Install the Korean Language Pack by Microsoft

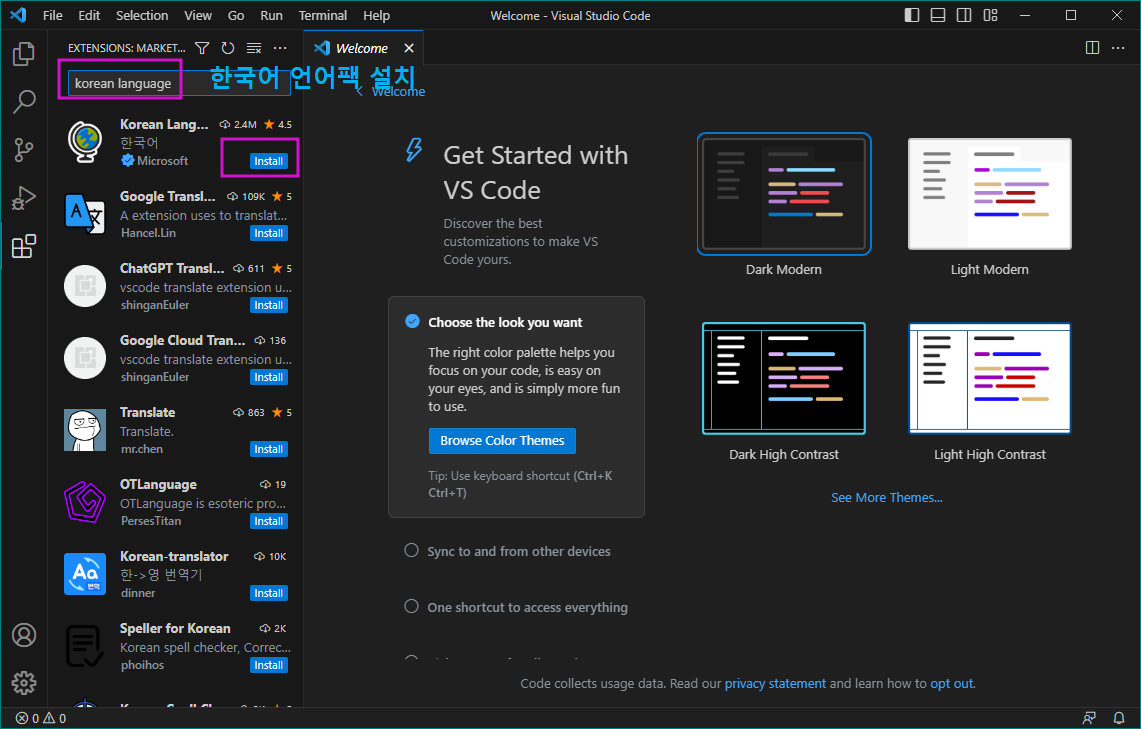point(269,161)
